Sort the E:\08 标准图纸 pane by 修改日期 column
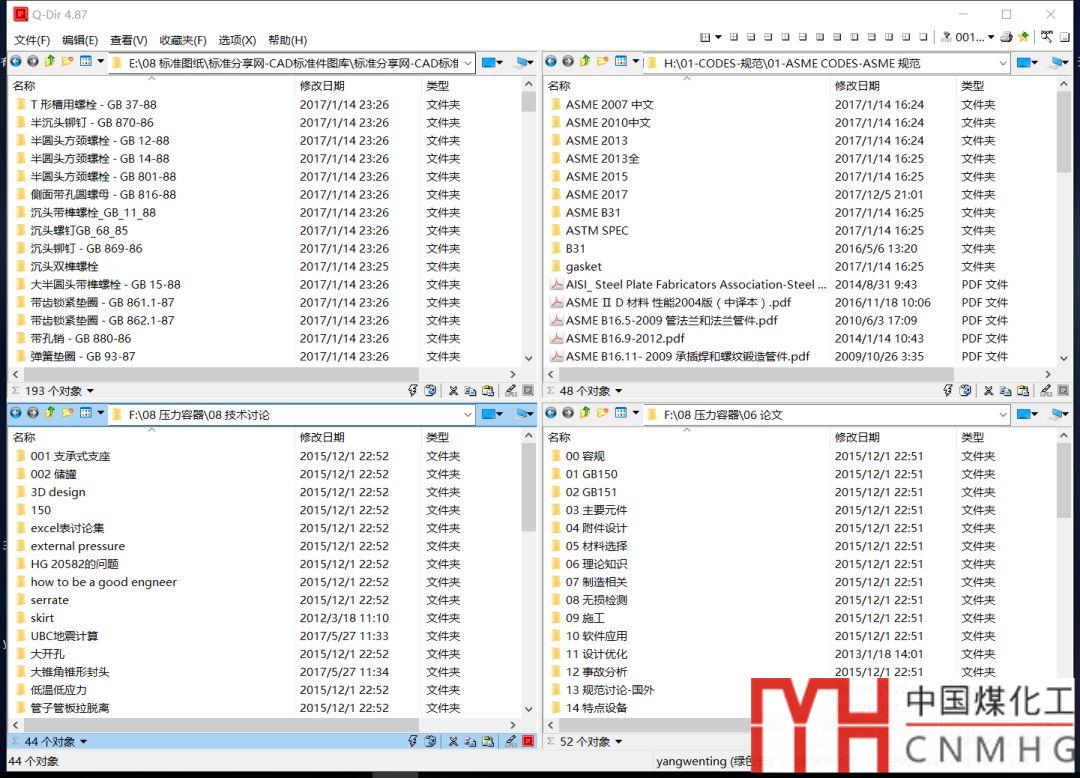Screen dimensions: 1080x778 point(357,86)
